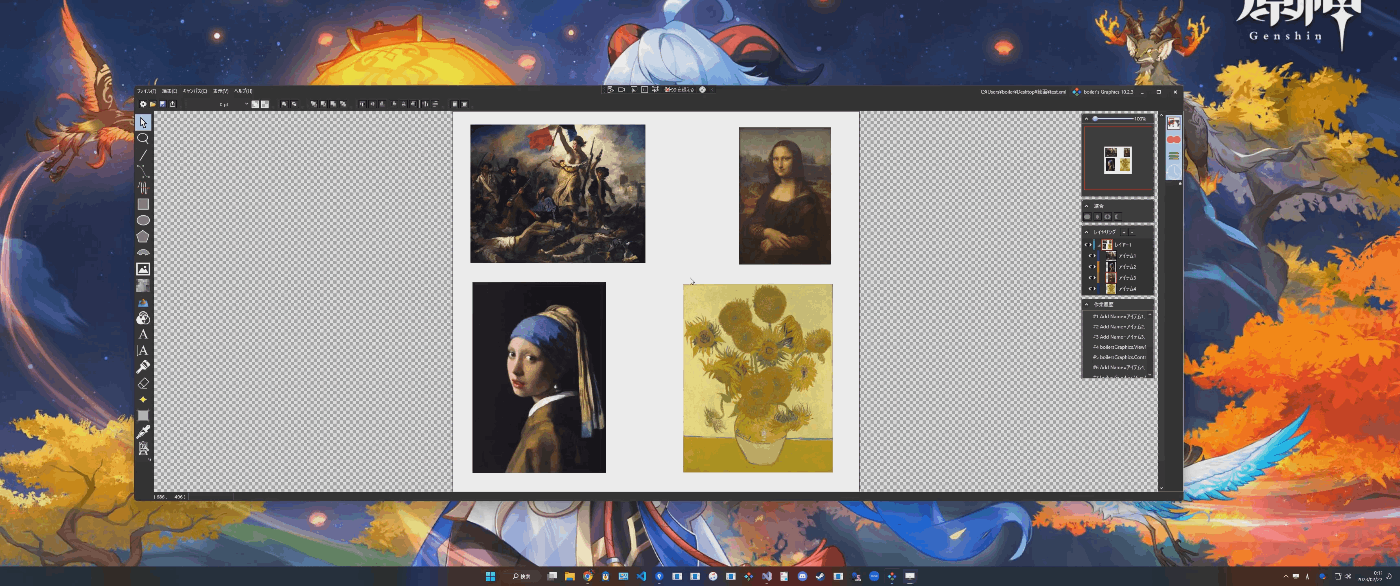
Task: Select the pie/fan shape tool
Action: (143, 253)
